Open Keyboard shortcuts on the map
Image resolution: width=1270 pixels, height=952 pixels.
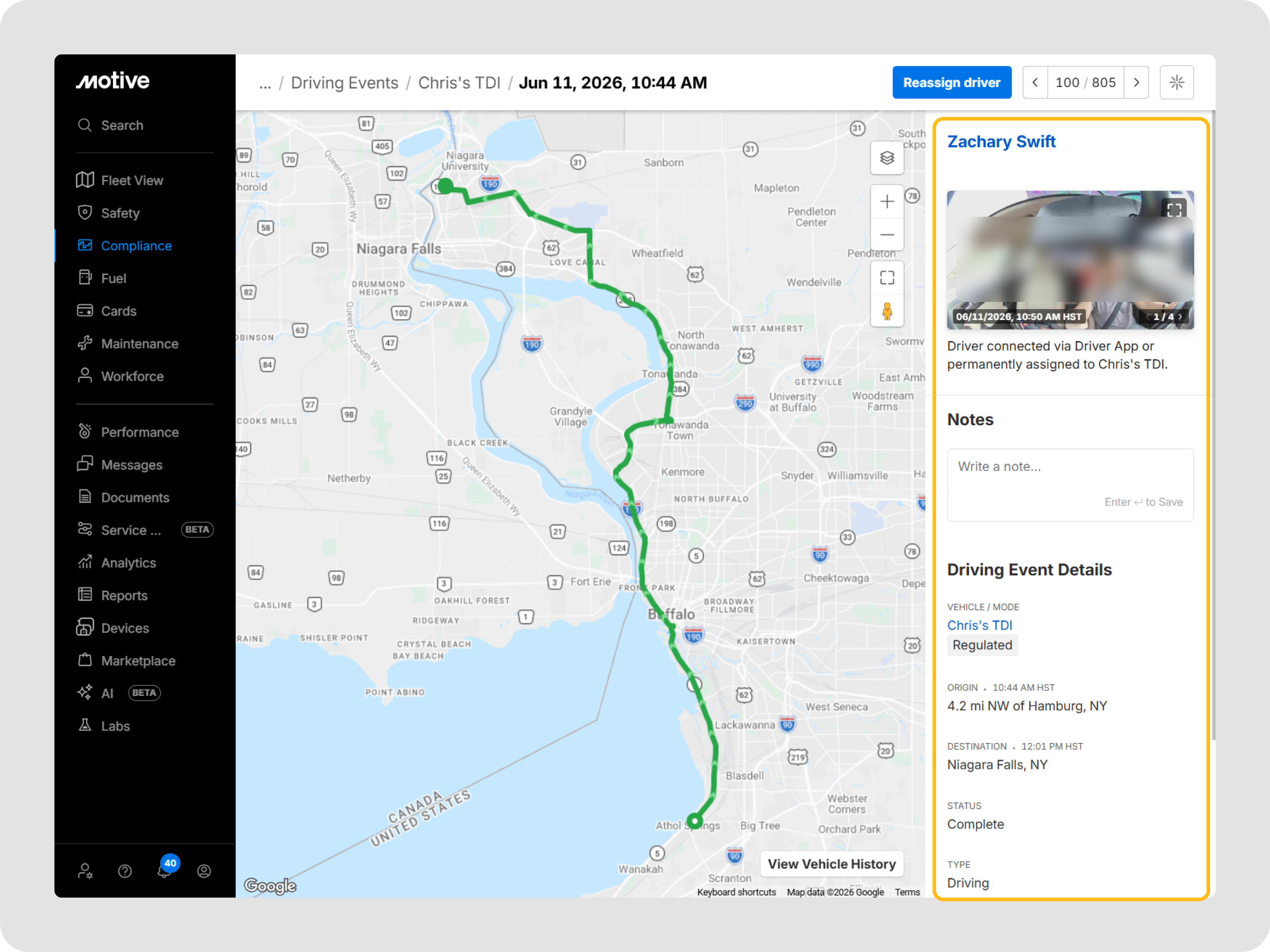click(736, 892)
